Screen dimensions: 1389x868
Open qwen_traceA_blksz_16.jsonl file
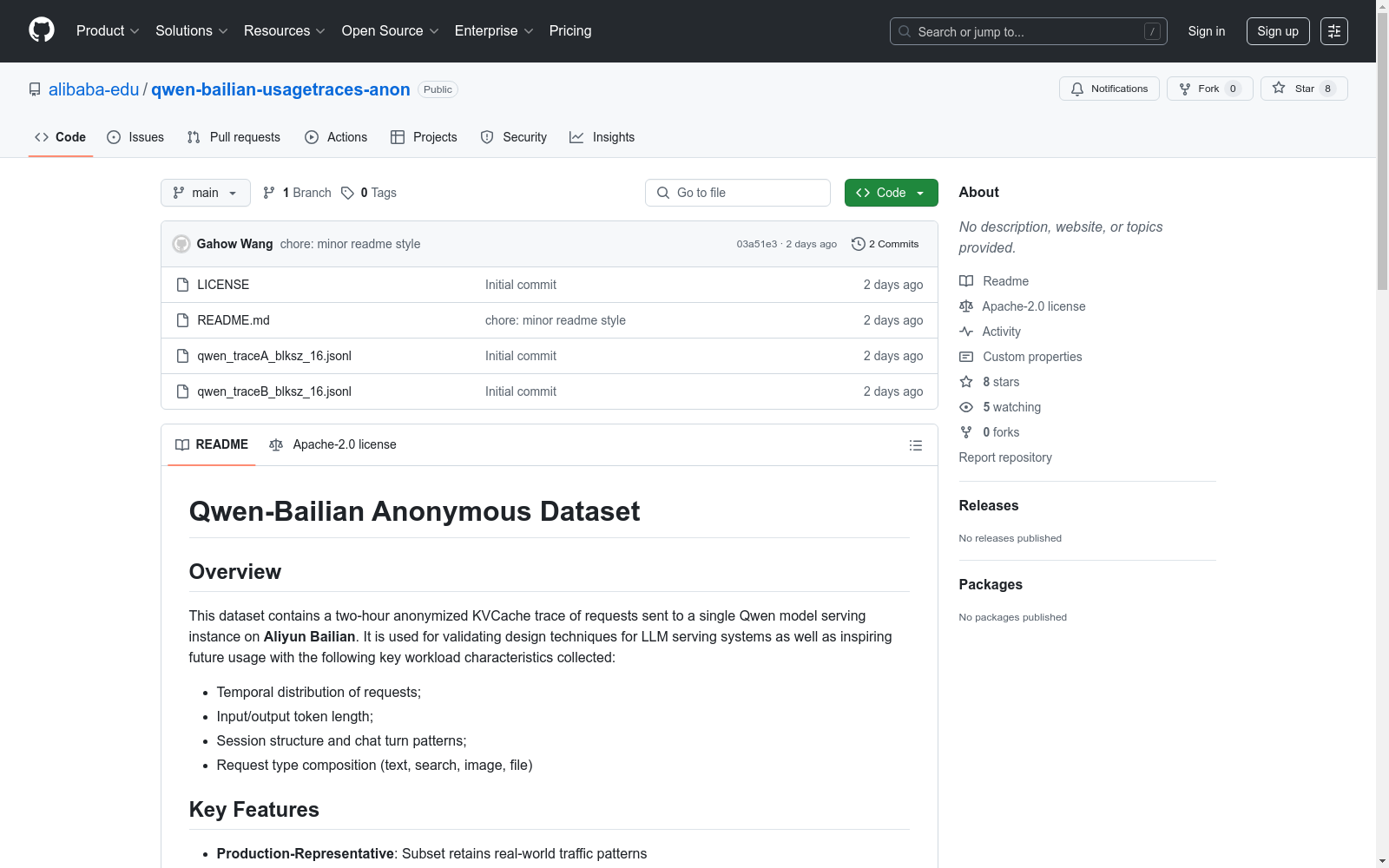[274, 356]
